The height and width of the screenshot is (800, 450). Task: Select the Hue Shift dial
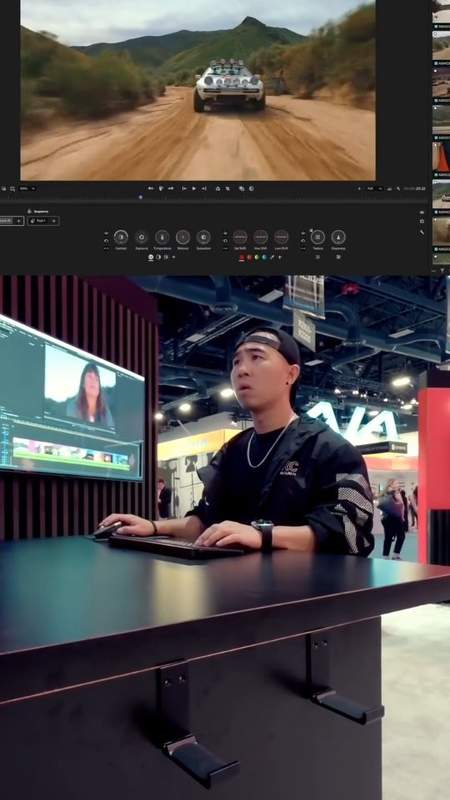[x=261, y=237]
